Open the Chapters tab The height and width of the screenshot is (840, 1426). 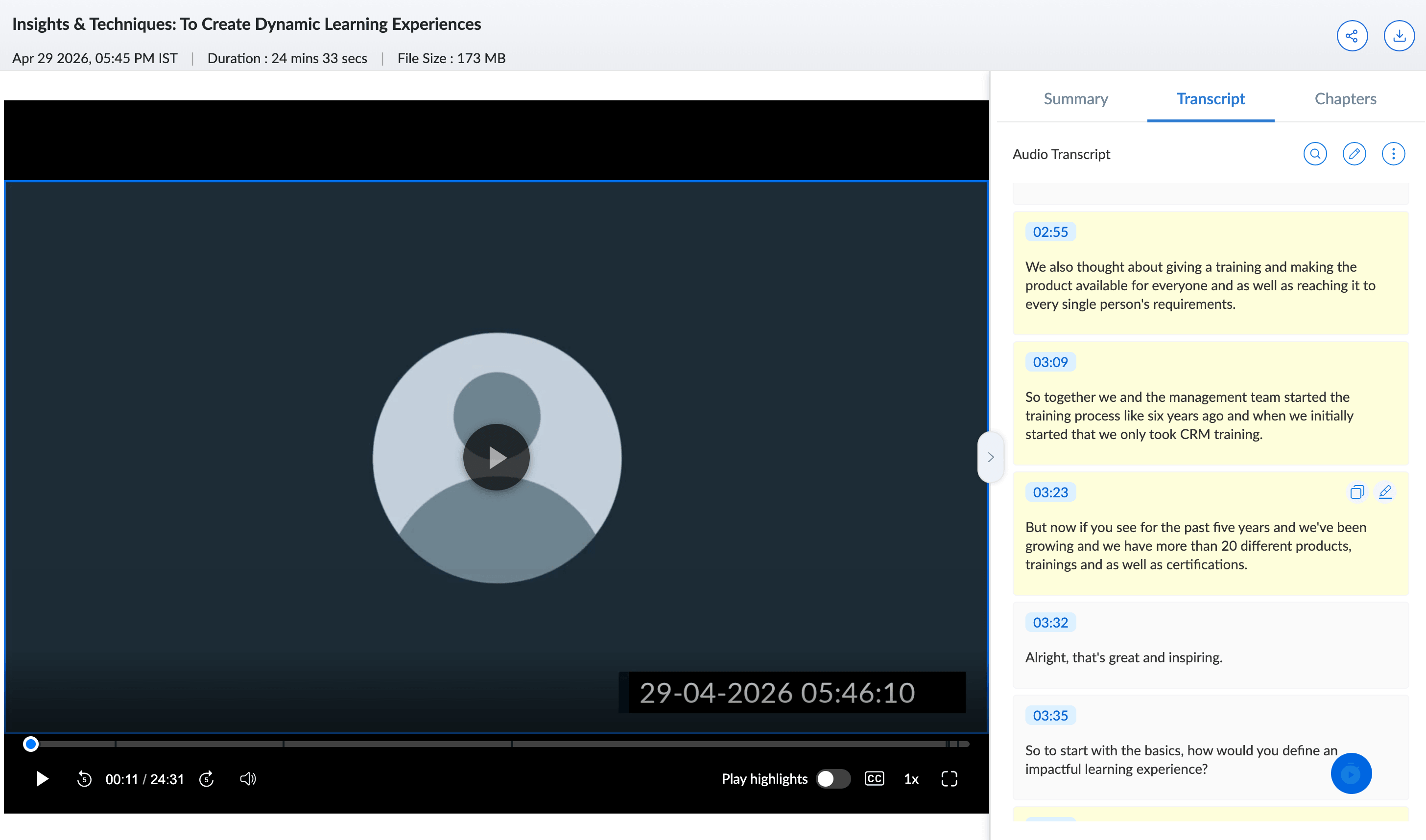(1345, 98)
